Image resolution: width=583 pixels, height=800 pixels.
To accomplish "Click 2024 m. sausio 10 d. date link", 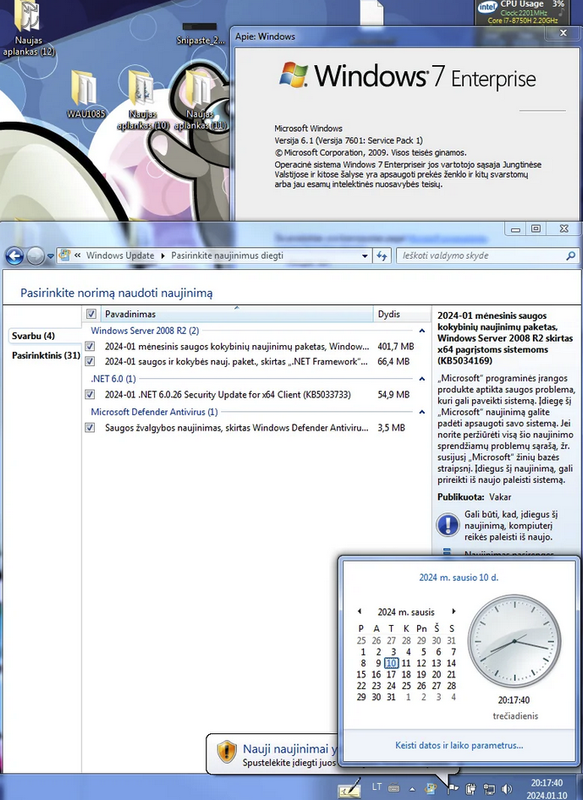I will (459, 578).
